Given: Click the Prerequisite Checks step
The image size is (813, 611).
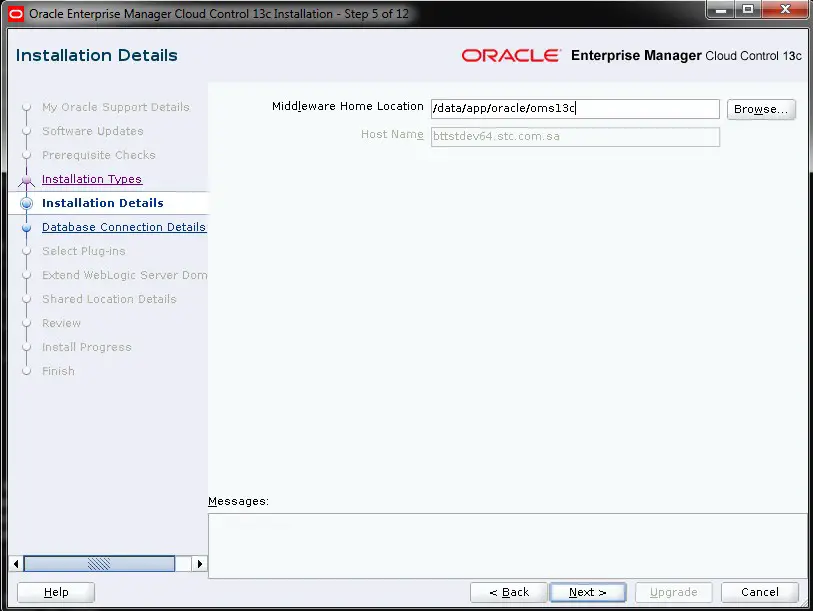Looking at the screenshot, I should click(99, 155).
